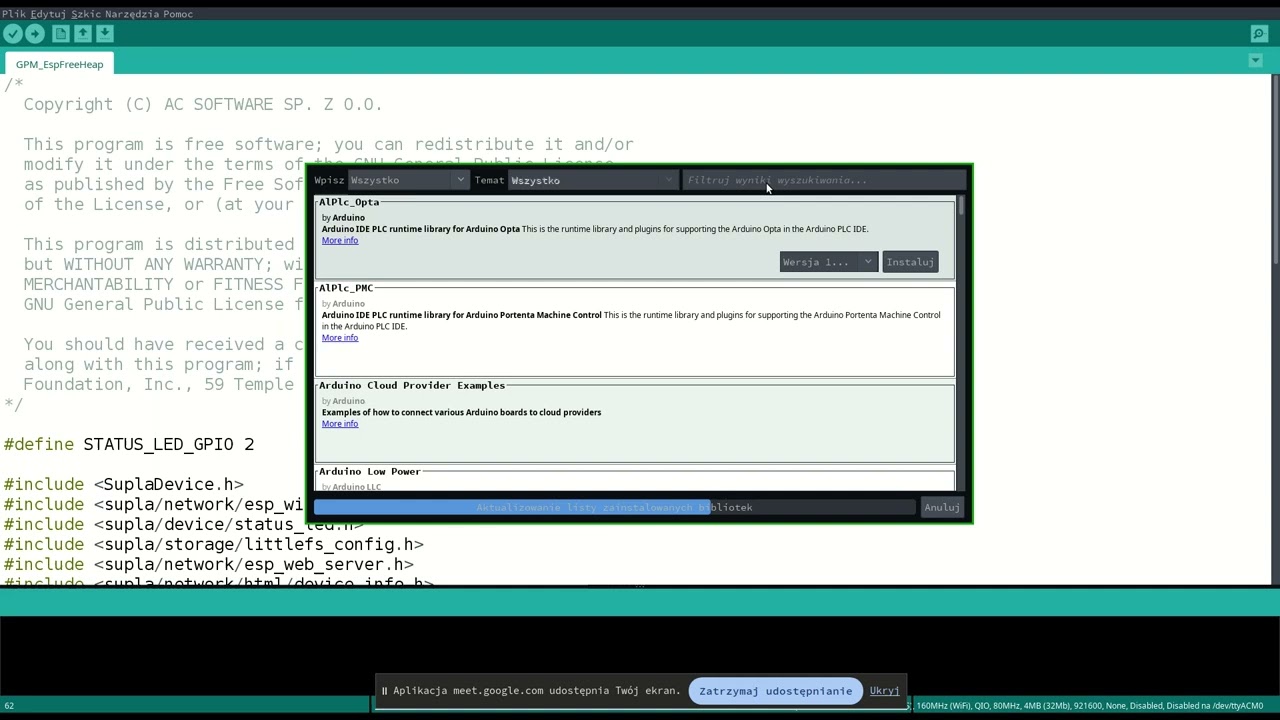Click Ukryj to hide the sharing bar
This screenshot has width=1280, height=720.
884,691
